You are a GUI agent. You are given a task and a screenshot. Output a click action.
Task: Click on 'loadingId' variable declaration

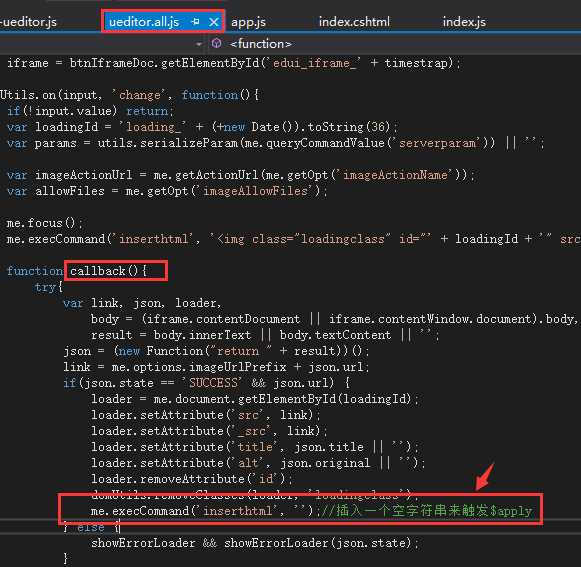(67, 127)
